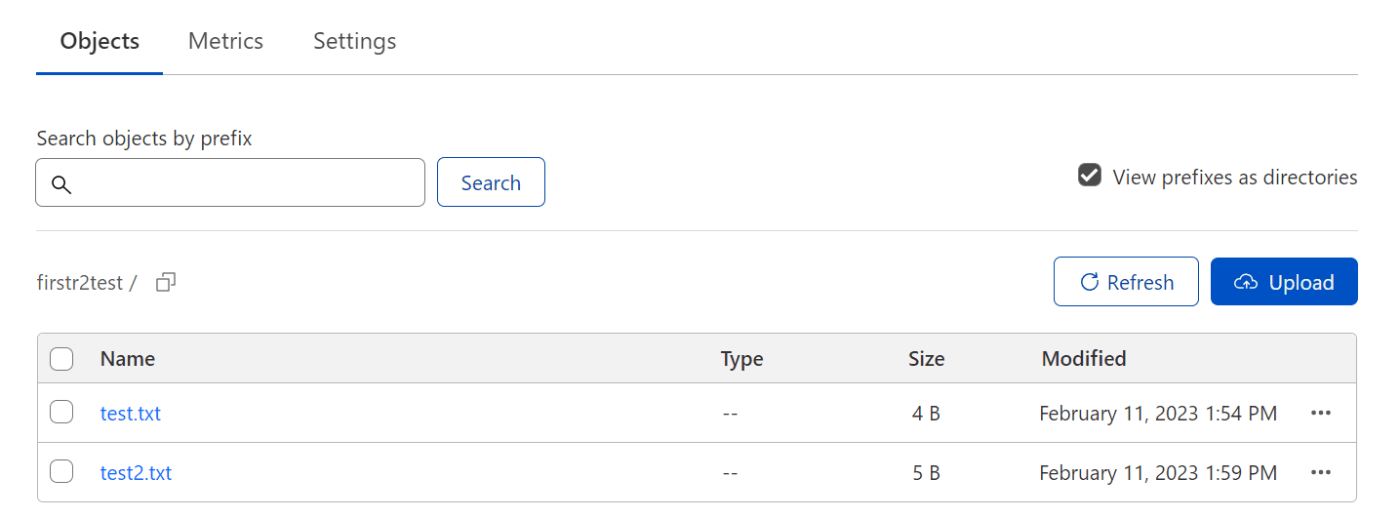Click the Name column header
Image resolution: width=1400 pixels, height=518 pixels.
coord(127,359)
